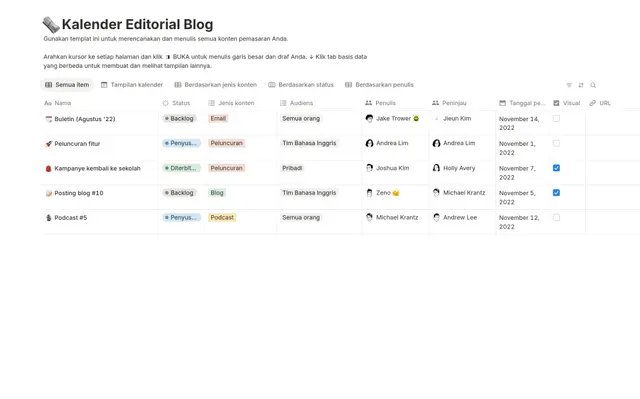Viewport: 640px width, 399px height.
Task: Click Tim Bahasa Inggris in Posting blog row
Action: tap(309, 193)
